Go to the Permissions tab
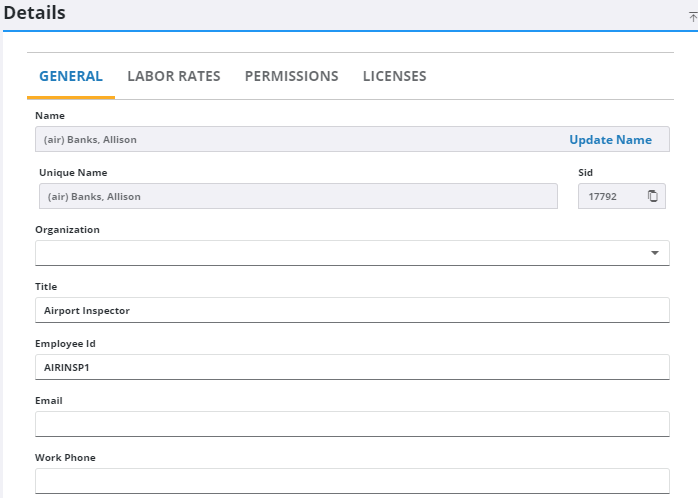The height and width of the screenshot is (498, 698). [x=291, y=76]
